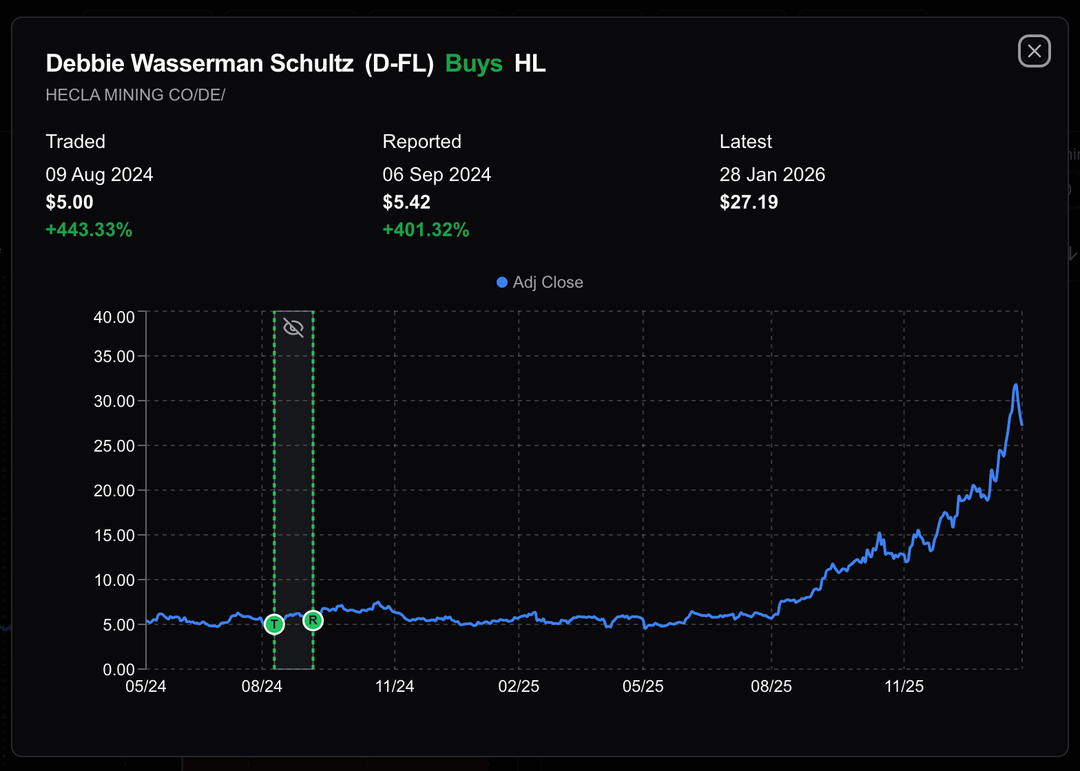Click the +443.33% traded gain figure

pyautogui.click(x=89, y=230)
